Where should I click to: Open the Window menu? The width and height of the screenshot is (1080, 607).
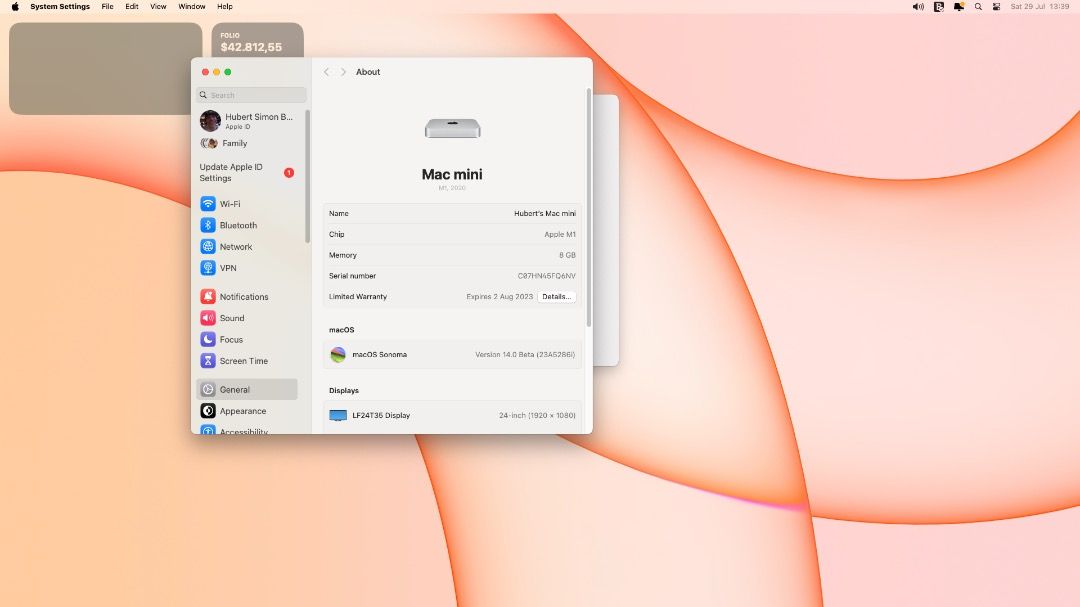point(192,6)
